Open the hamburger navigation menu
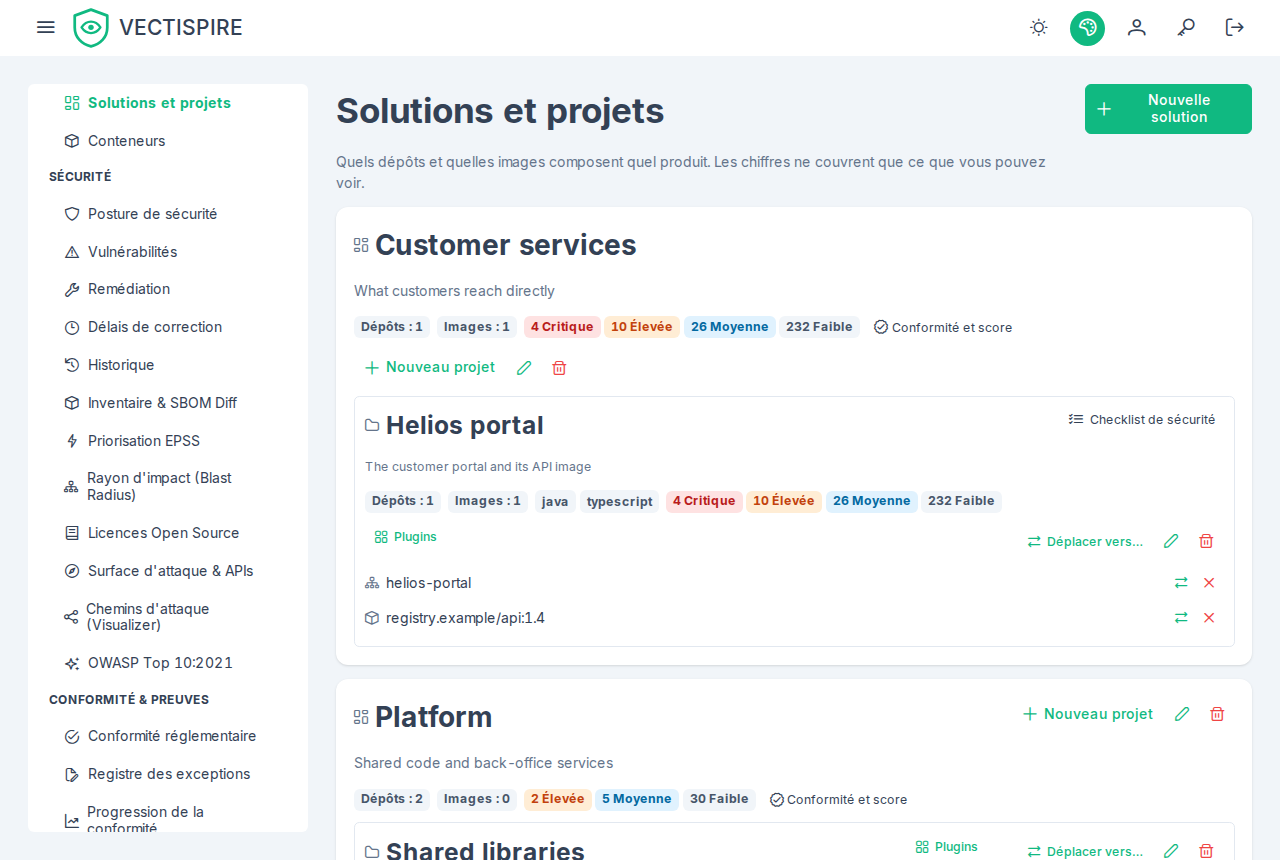Screen dimensions: 1280x860 tap(46, 27)
